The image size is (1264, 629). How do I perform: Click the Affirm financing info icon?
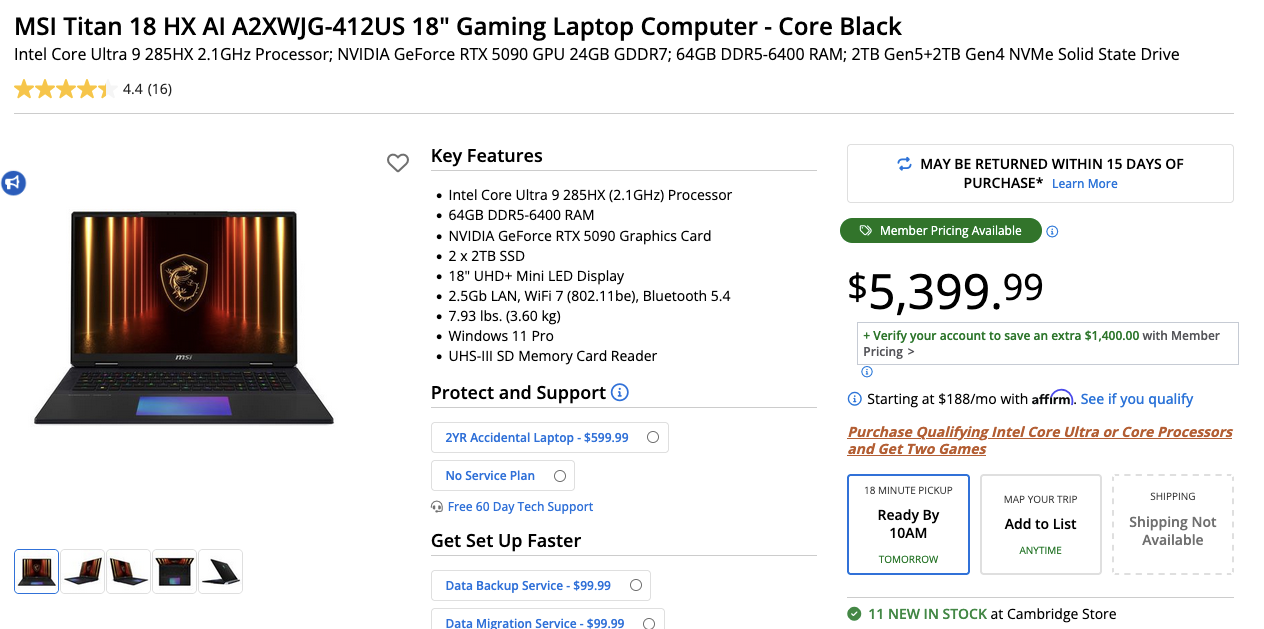855,399
